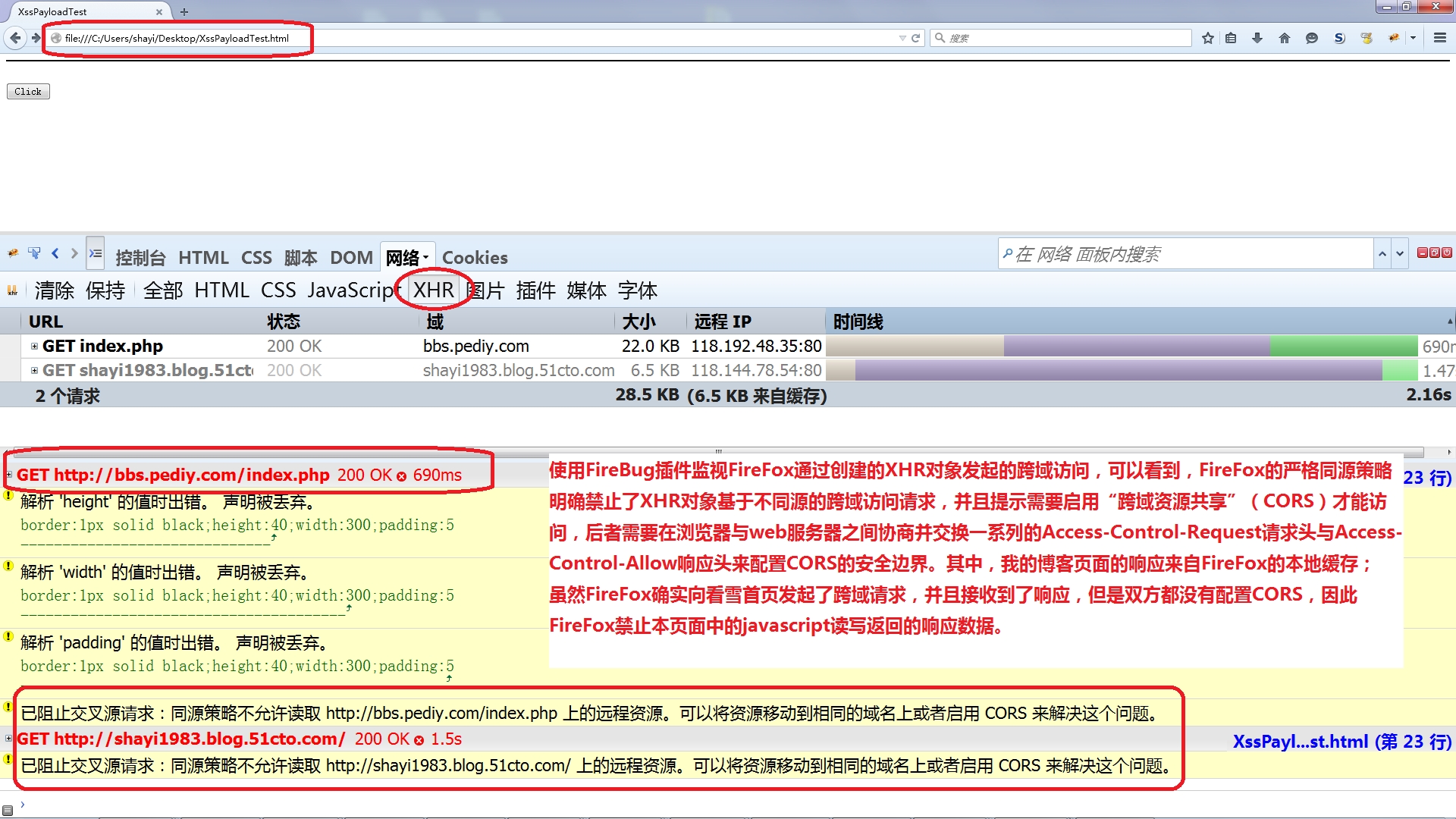This screenshot has width=1456, height=819.
Task: Click the horizontal splitter scrollbar above console
Action: pyautogui.click(x=717, y=451)
